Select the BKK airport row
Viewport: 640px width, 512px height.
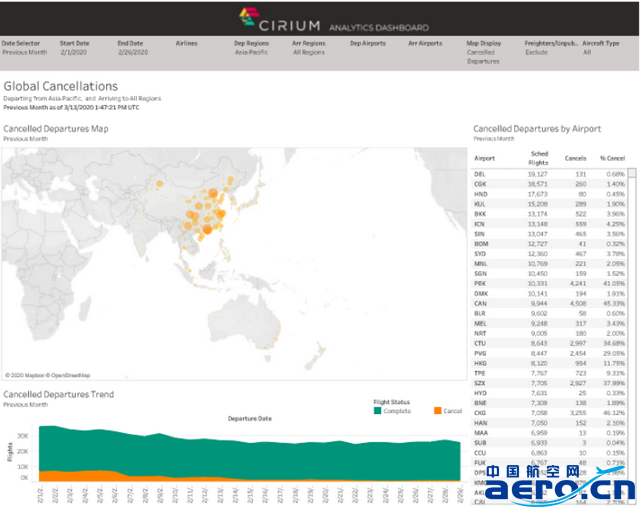click(549, 214)
